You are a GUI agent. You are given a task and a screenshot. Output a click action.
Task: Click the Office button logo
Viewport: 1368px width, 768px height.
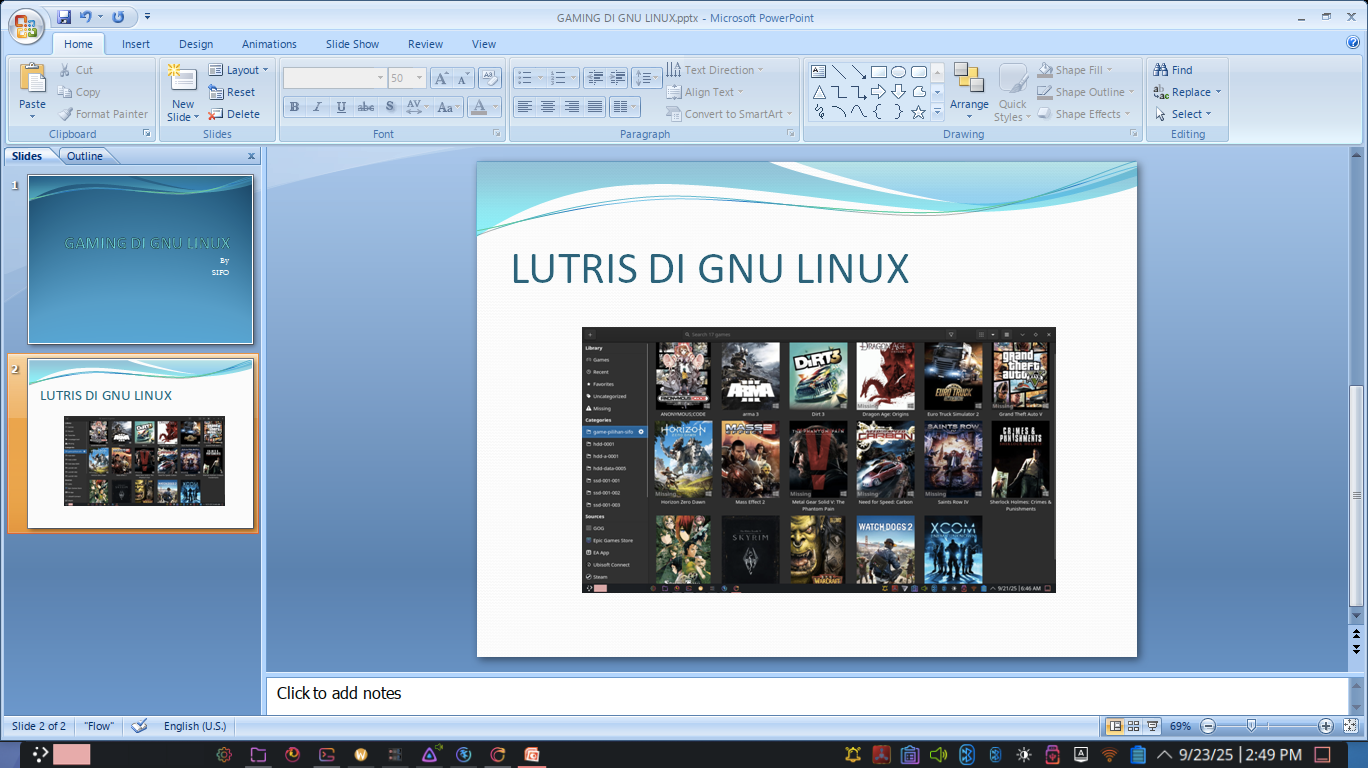click(27, 25)
